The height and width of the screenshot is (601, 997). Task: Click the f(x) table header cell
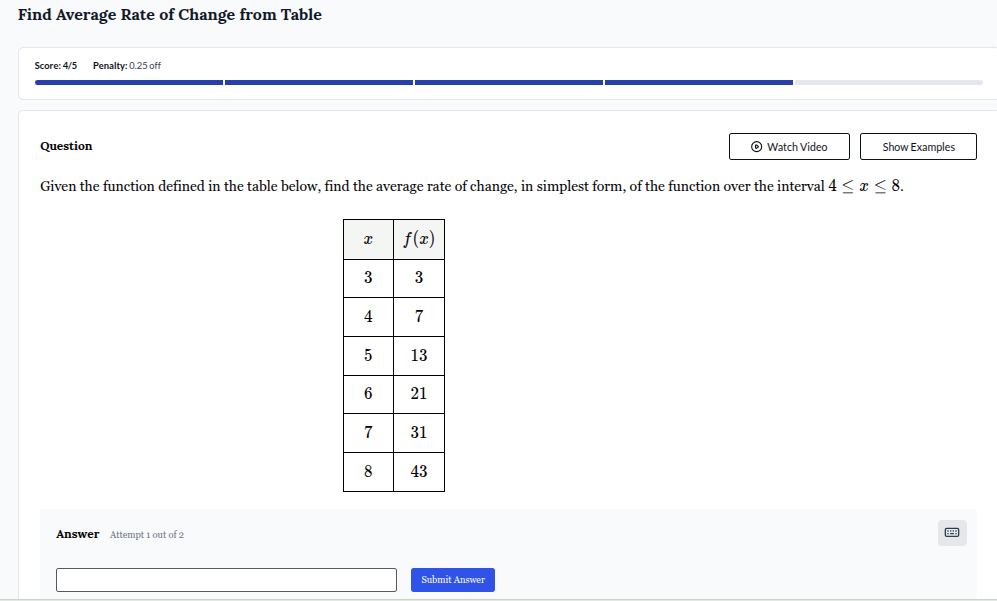point(418,239)
